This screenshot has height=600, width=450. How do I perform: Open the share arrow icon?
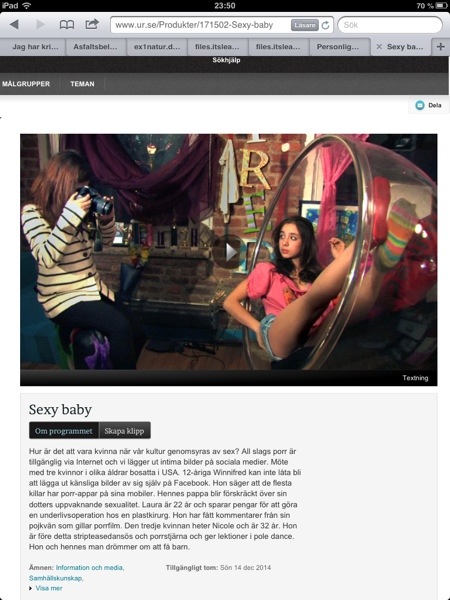pos(92,24)
